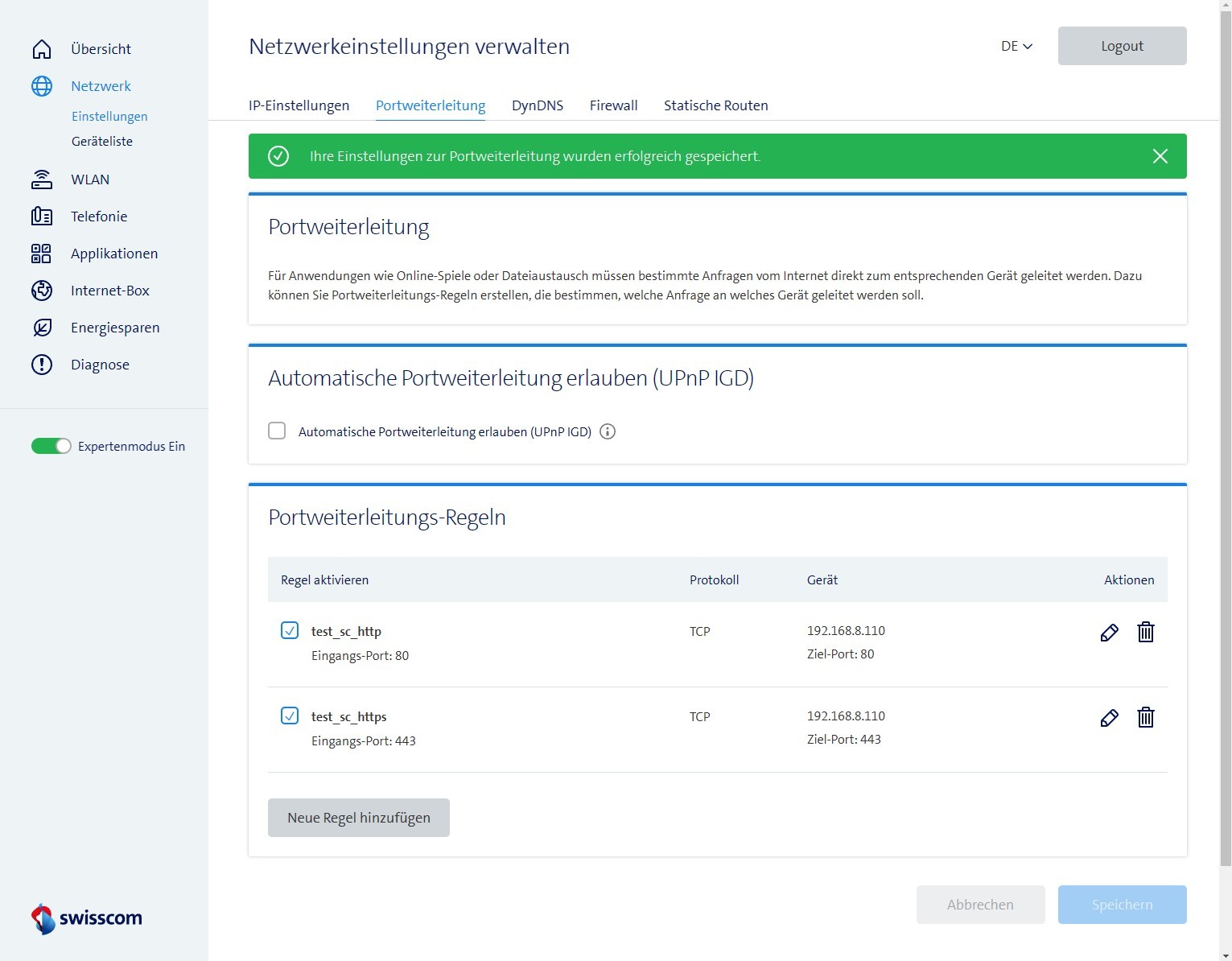This screenshot has width=1232, height=961.
Task: Enable automatic port forwarding UPnP IGD checkbox
Action: 277,431
